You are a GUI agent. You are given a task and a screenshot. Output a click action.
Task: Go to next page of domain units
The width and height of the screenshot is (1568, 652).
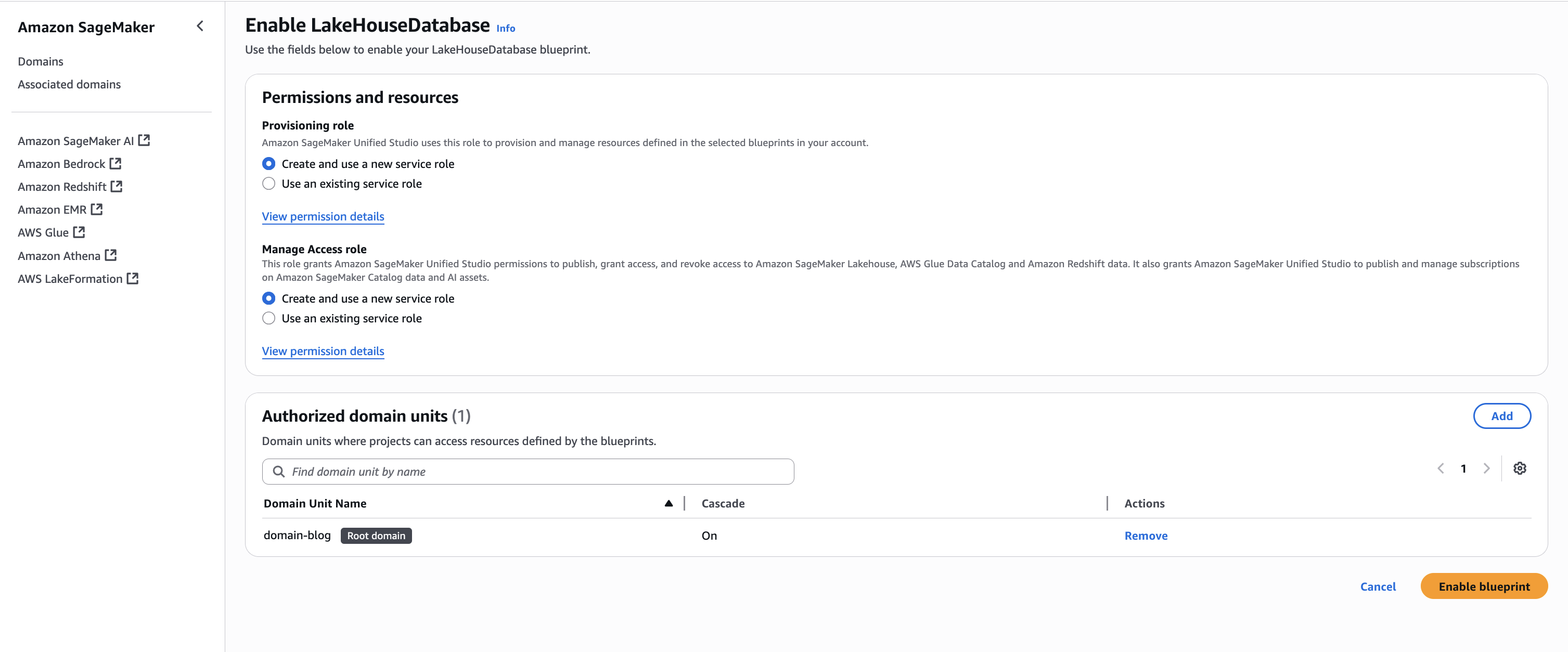tap(1486, 468)
